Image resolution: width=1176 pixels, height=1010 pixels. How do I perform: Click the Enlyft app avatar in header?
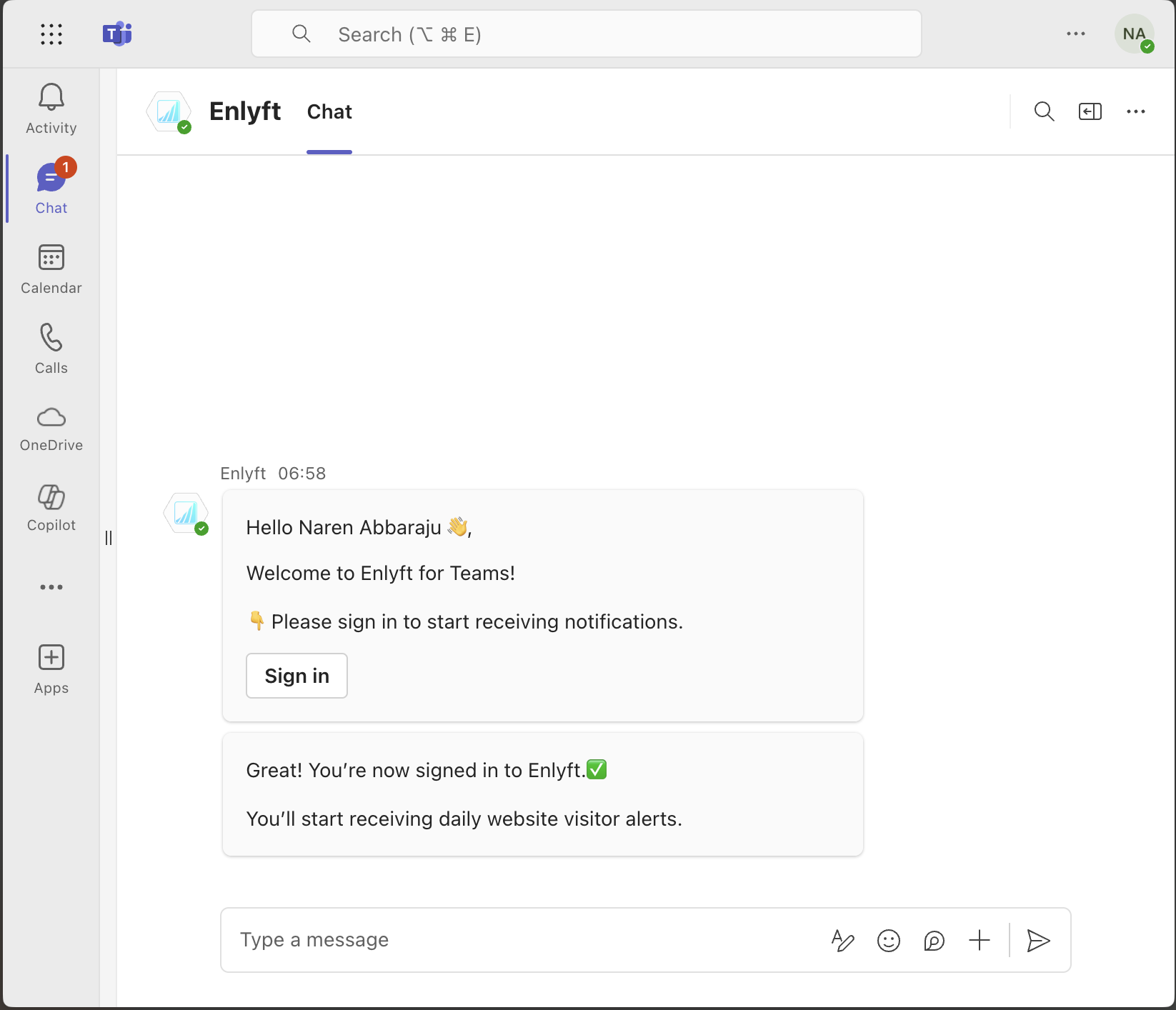coord(169,111)
